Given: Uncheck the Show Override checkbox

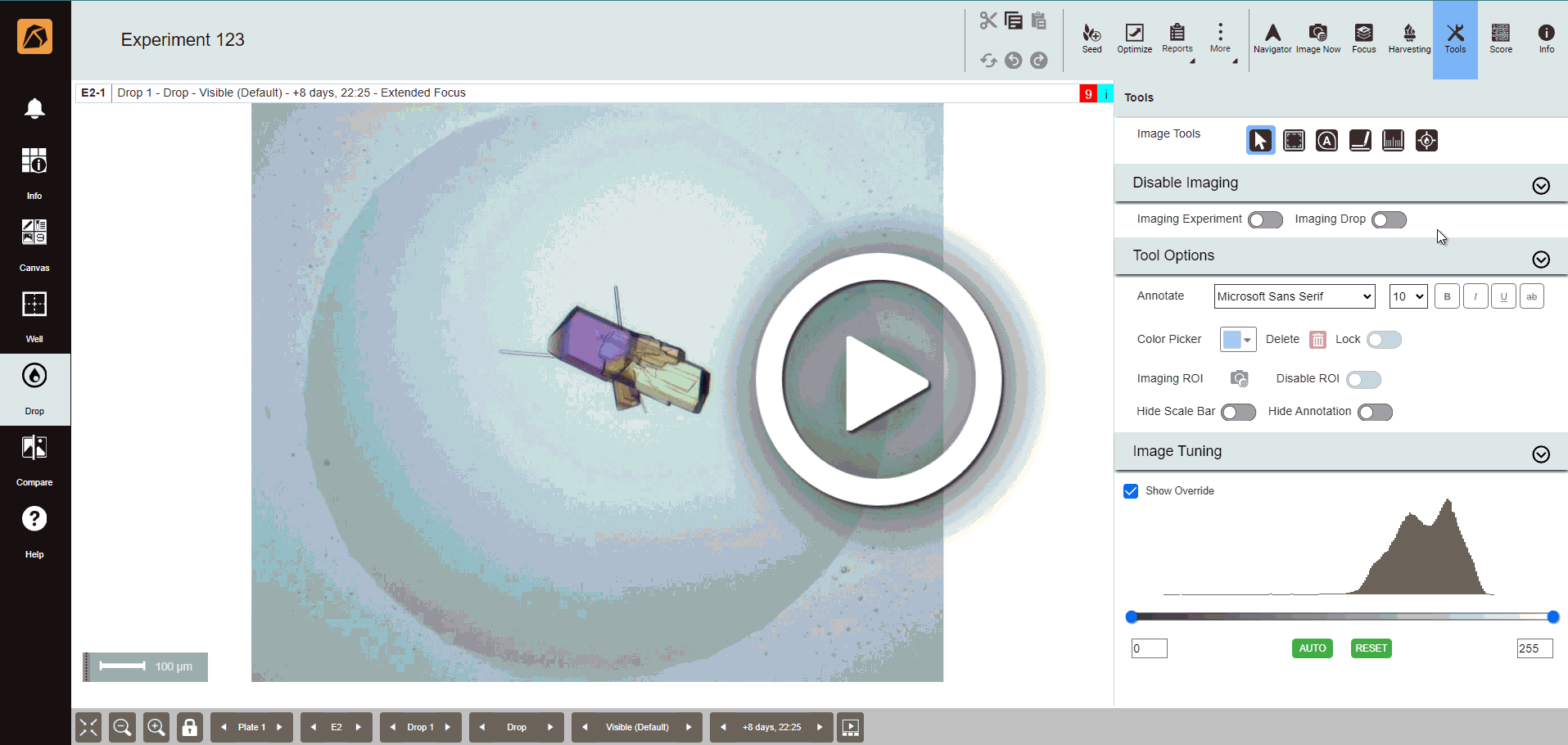Looking at the screenshot, I should [x=1131, y=491].
